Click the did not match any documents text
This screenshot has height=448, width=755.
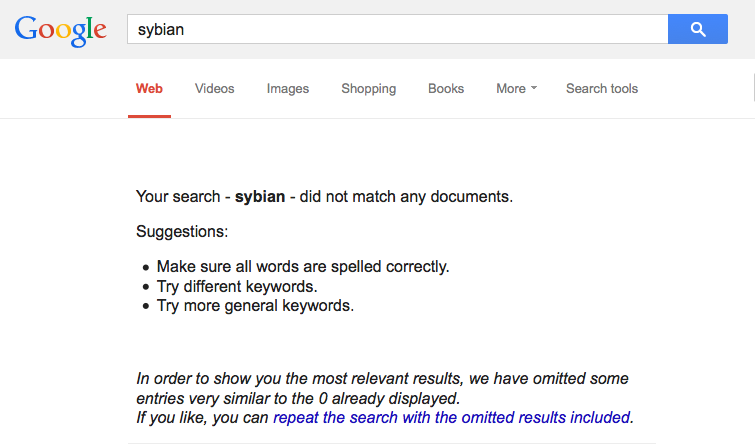[406, 197]
